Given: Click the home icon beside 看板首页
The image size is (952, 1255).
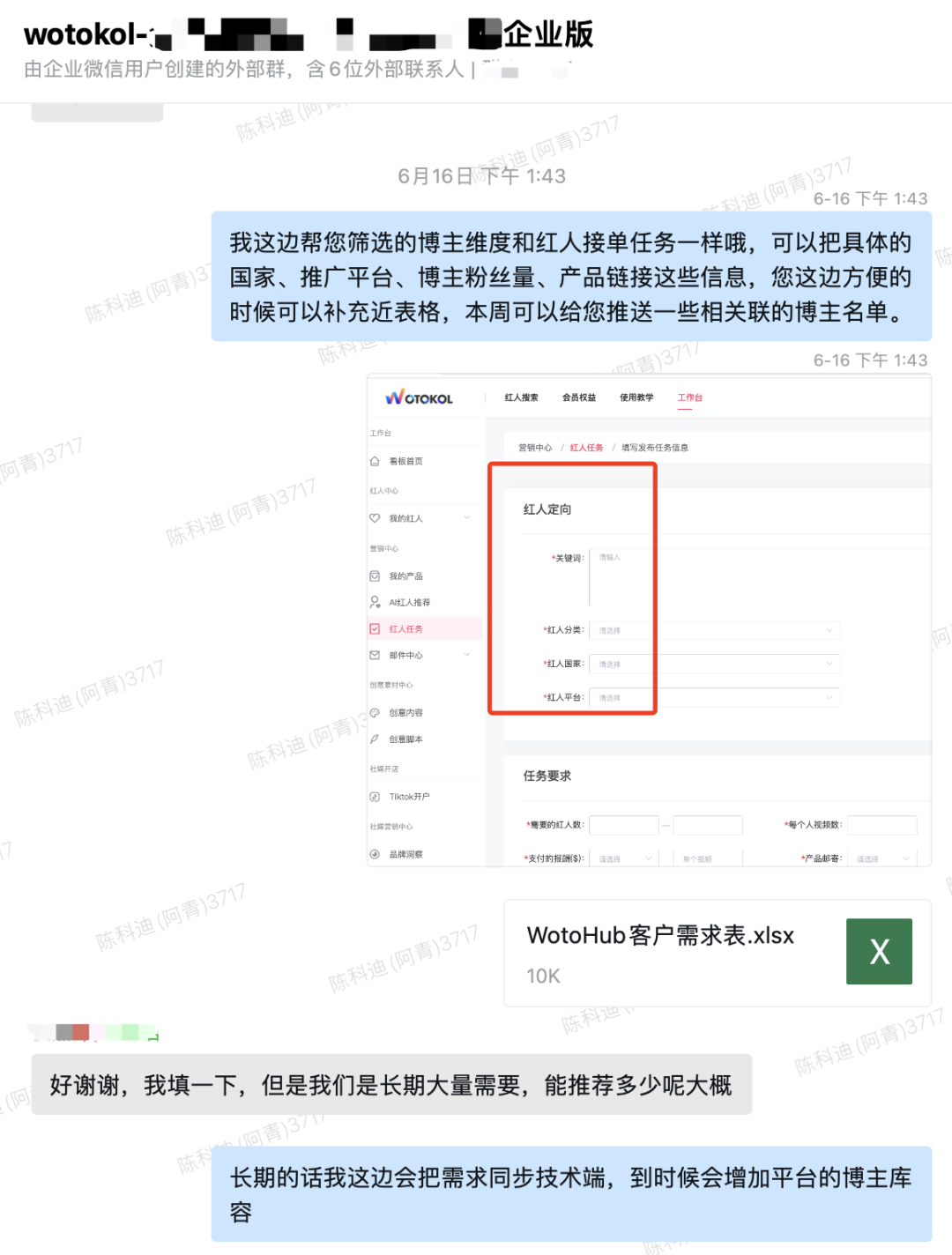Looking at the screenshot, I should [x=375, y=461].
